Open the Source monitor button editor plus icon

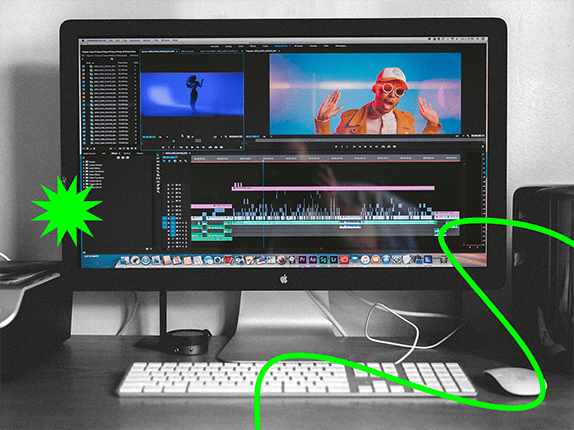[241, 147]
